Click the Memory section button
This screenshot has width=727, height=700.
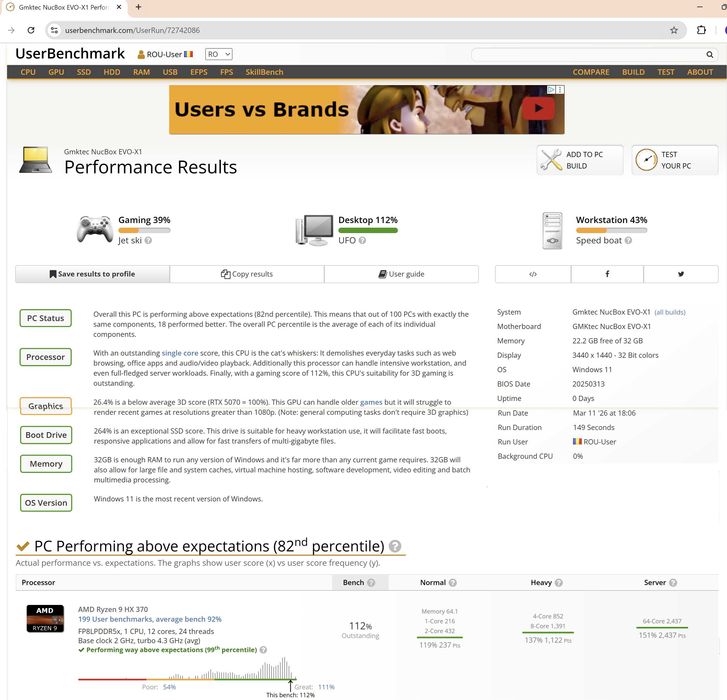tap(45, 464)
